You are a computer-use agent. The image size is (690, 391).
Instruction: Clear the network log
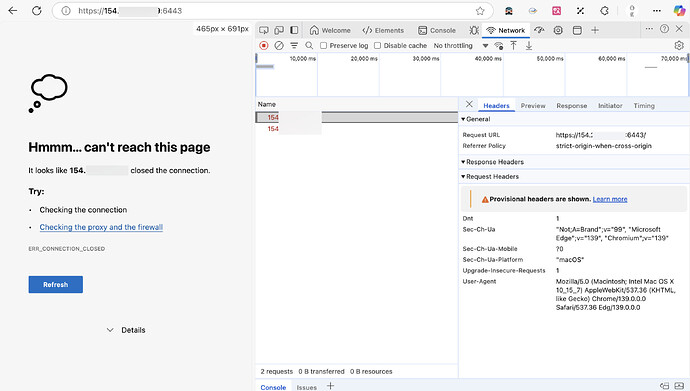click(279, 45)
